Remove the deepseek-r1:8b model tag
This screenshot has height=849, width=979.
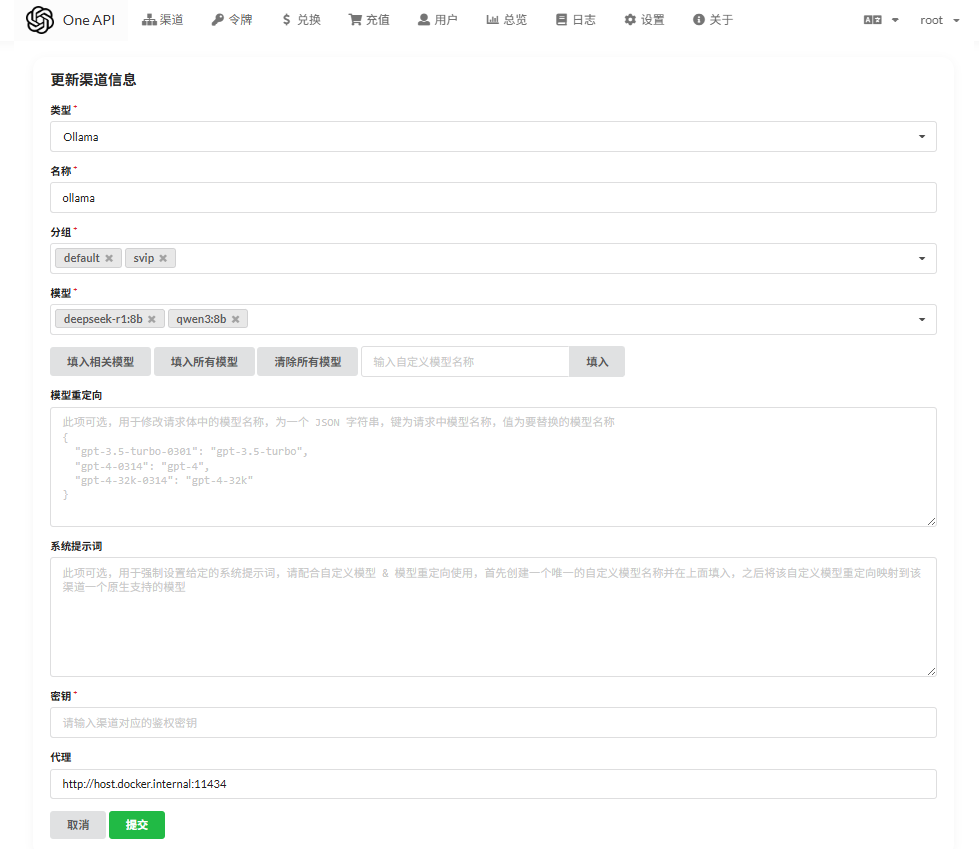click(x=152, y=319)
